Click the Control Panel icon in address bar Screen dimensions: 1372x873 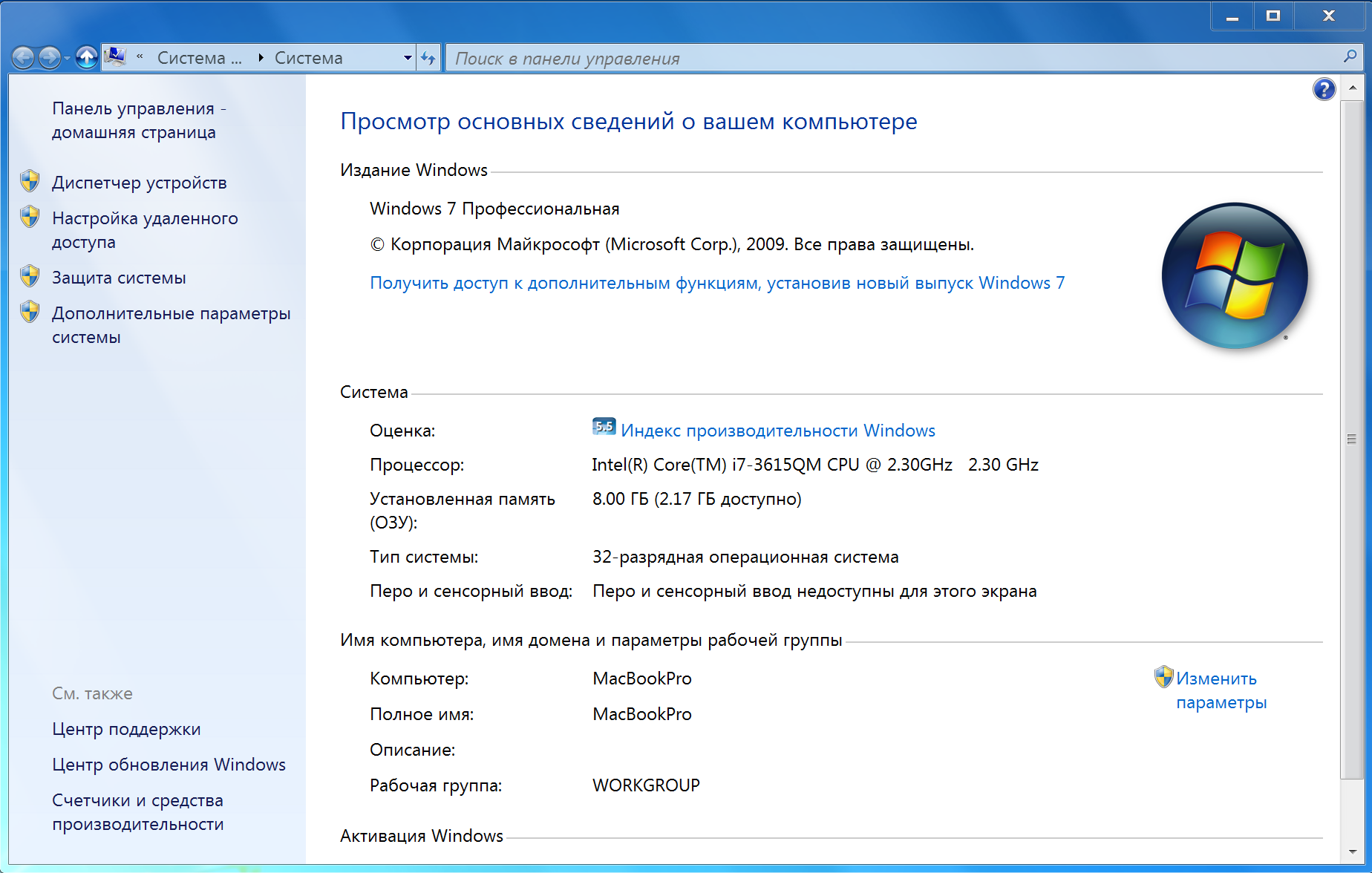[115, 56]
